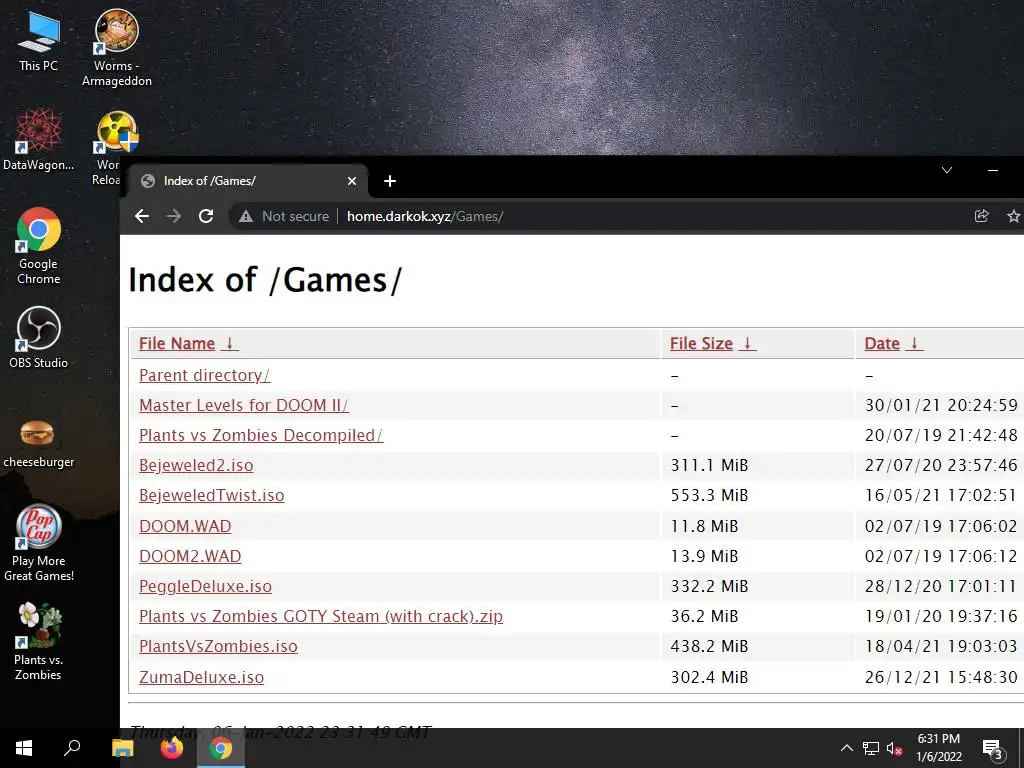Viewport: 1024px width, 768px height.
Task: Open notification center icon
Action: (x=992, y=749)
